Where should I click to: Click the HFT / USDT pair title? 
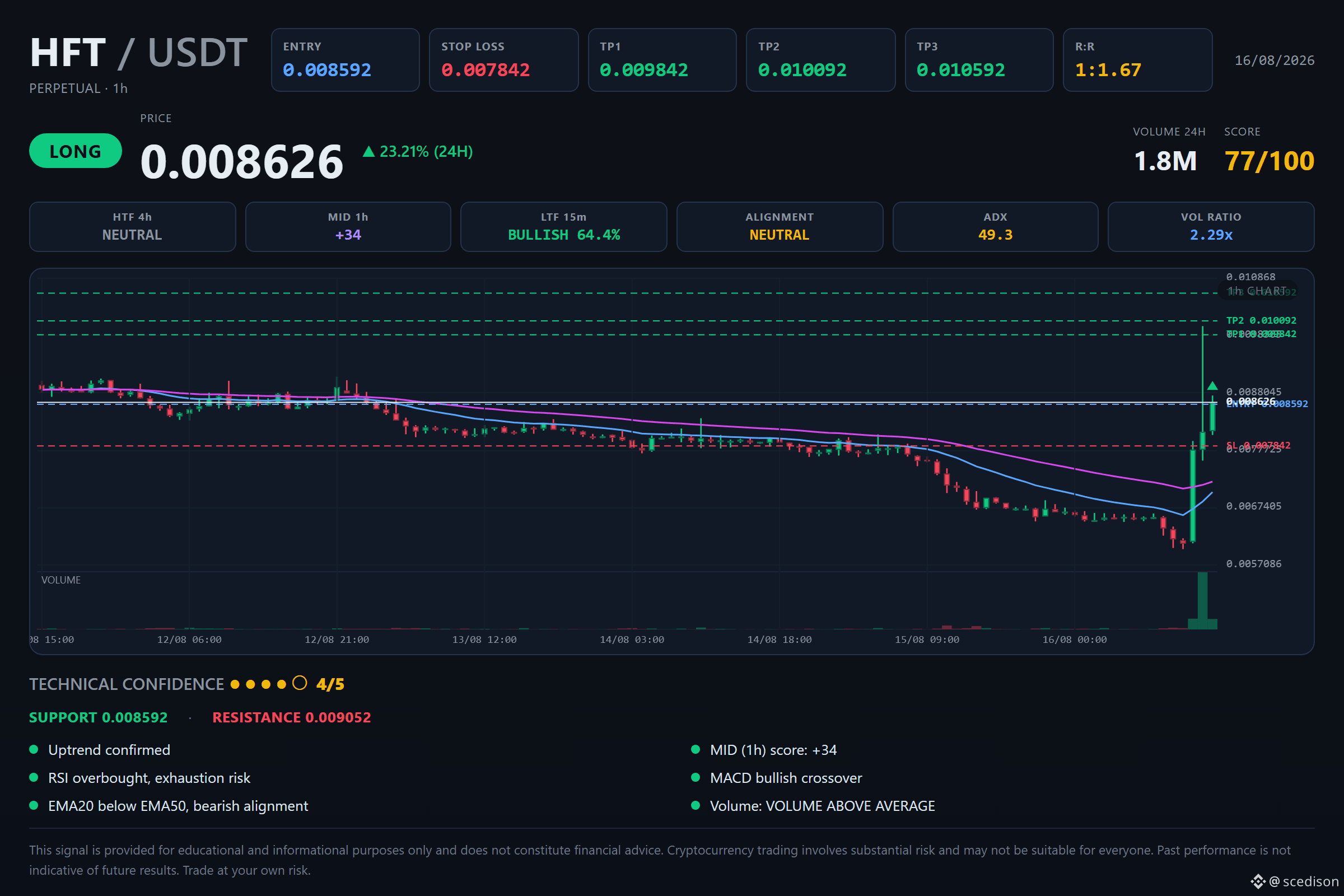click(139, 53)
